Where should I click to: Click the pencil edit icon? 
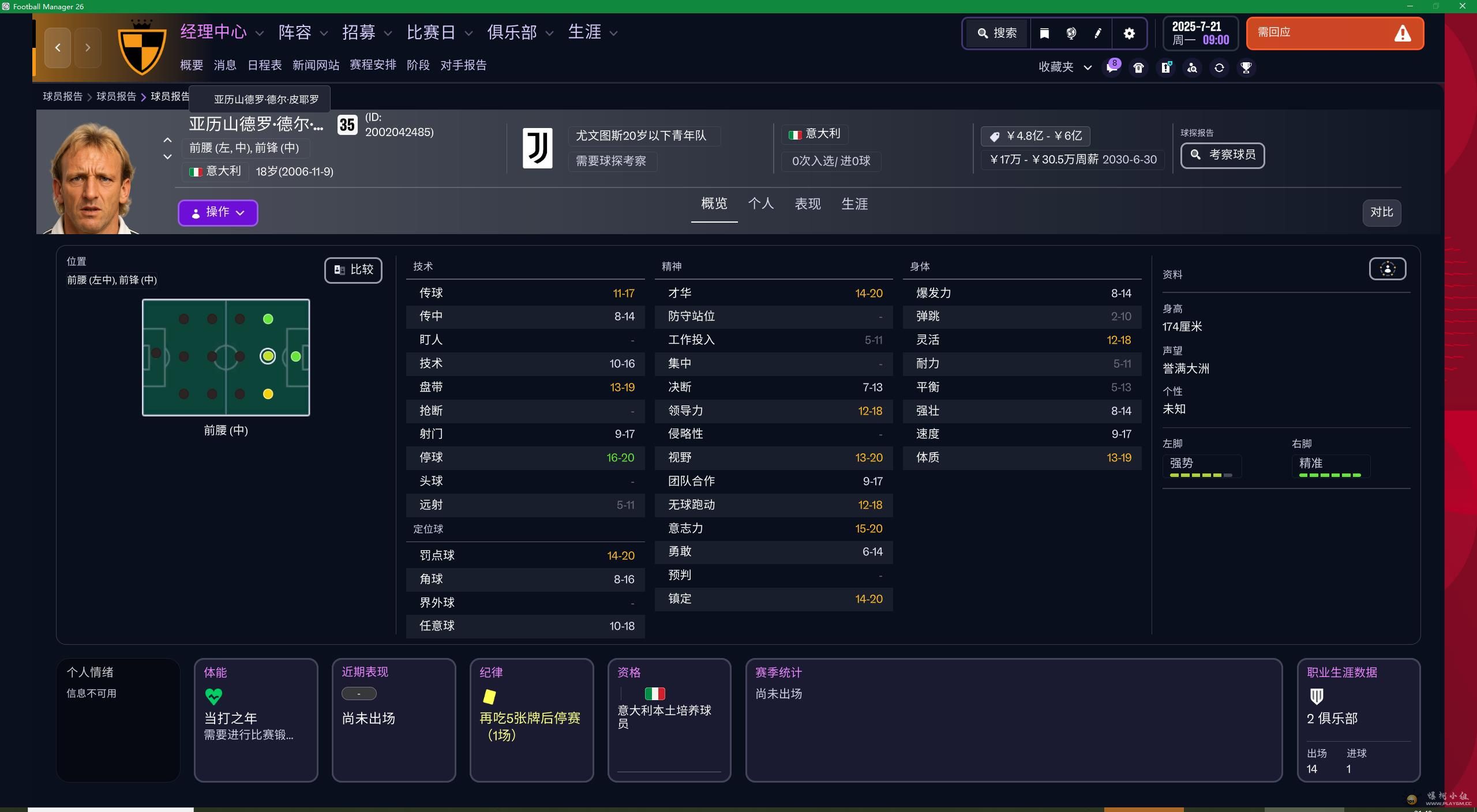[1098, 33]
